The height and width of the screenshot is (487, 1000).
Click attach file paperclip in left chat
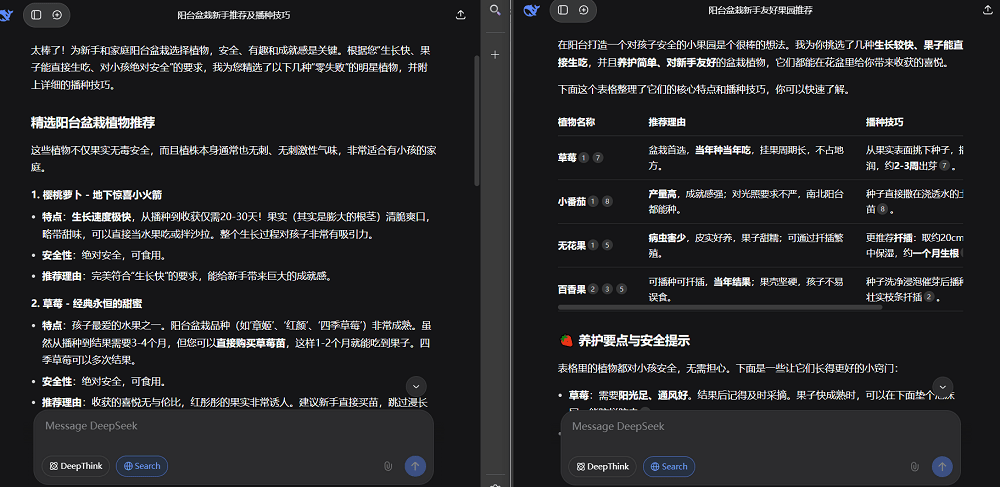tap(388, 466)
